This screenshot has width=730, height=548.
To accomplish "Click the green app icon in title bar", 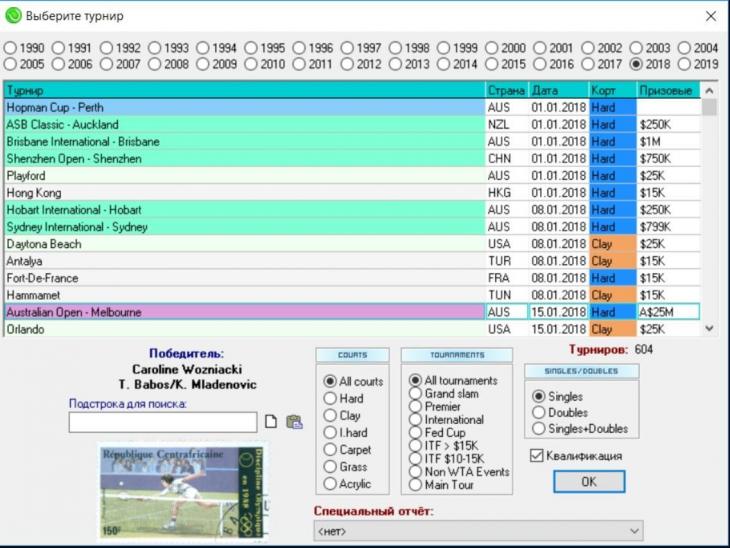I will [13, 15].
